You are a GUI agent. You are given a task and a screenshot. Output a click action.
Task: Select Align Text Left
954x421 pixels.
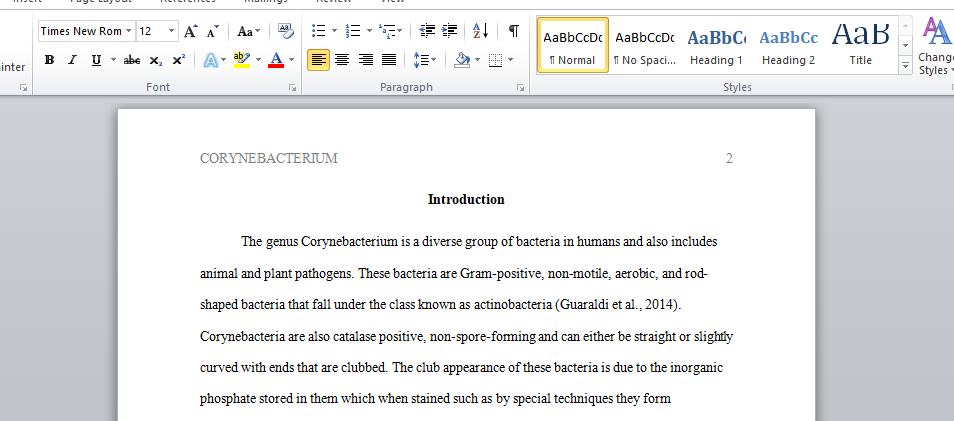pyautogui.click(x=318, y=60)
